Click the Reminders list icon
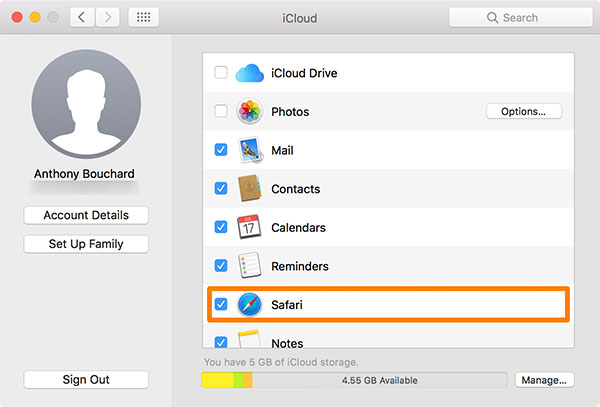Screen dimensions: 600x407 pos(249,265)
